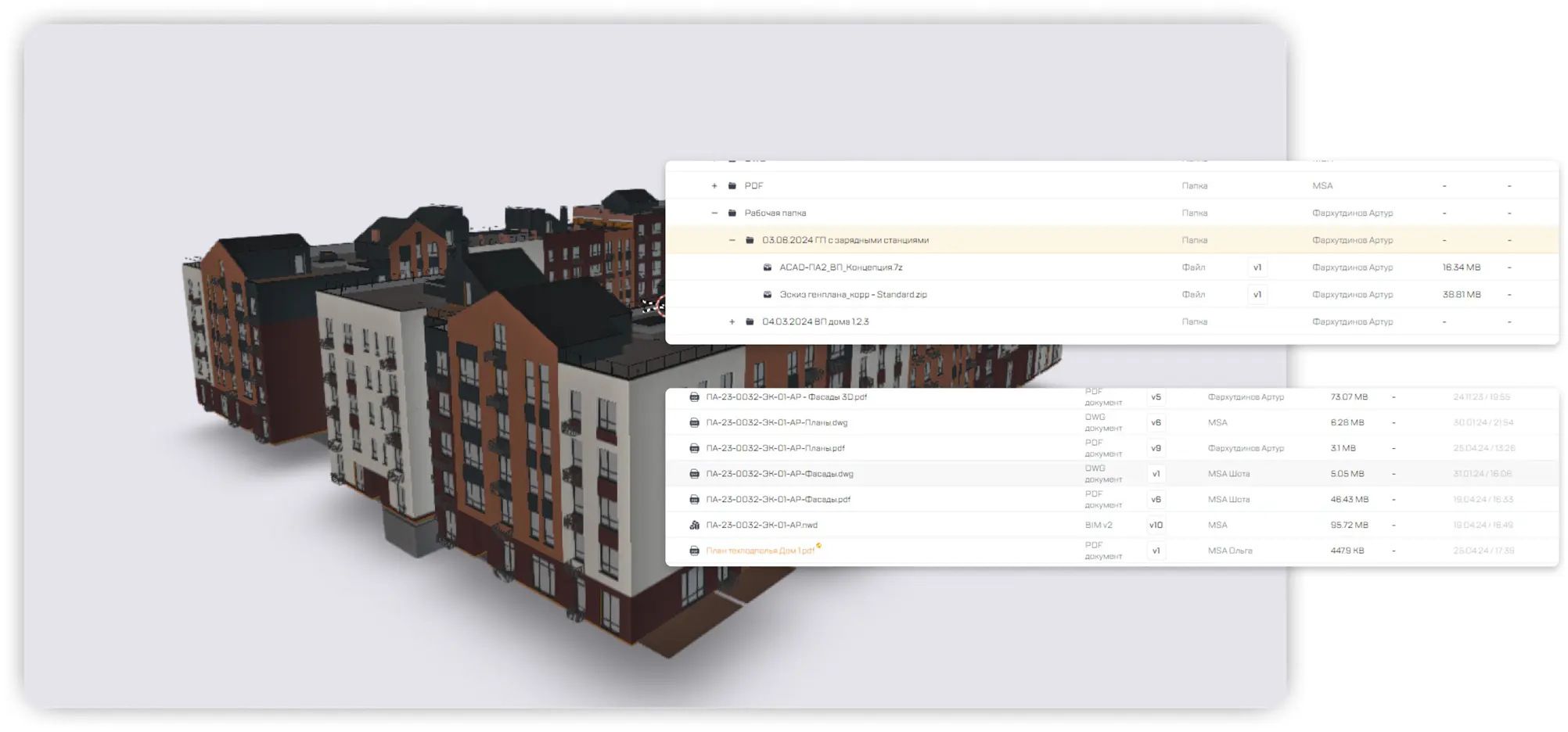Click v1 version badge of ACAD-ПА2_ВП_Концепция.7z

pos(1257,267)
